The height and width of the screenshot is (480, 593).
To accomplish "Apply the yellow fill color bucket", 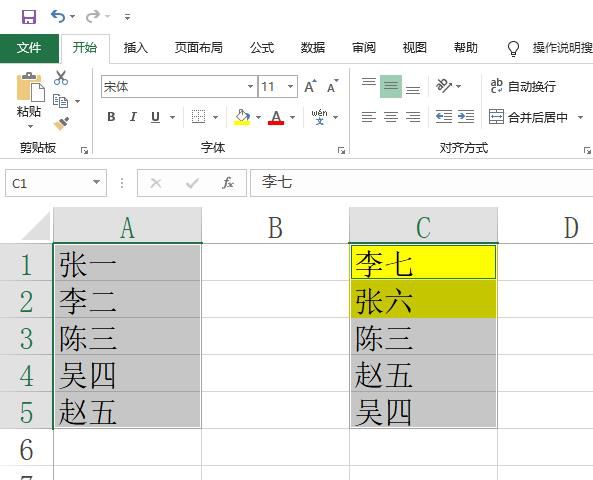I will coord(242,117).
